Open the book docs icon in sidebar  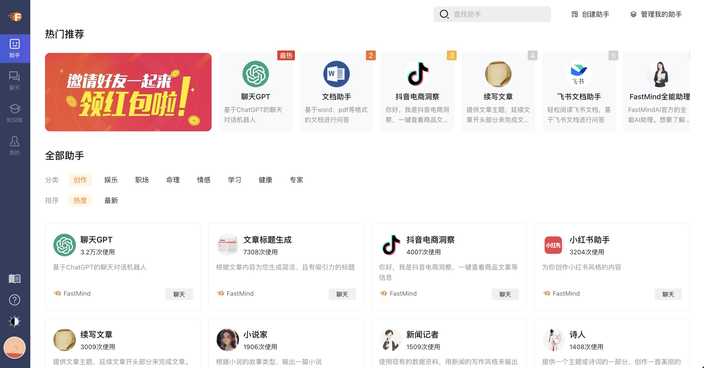pos(15,278)
